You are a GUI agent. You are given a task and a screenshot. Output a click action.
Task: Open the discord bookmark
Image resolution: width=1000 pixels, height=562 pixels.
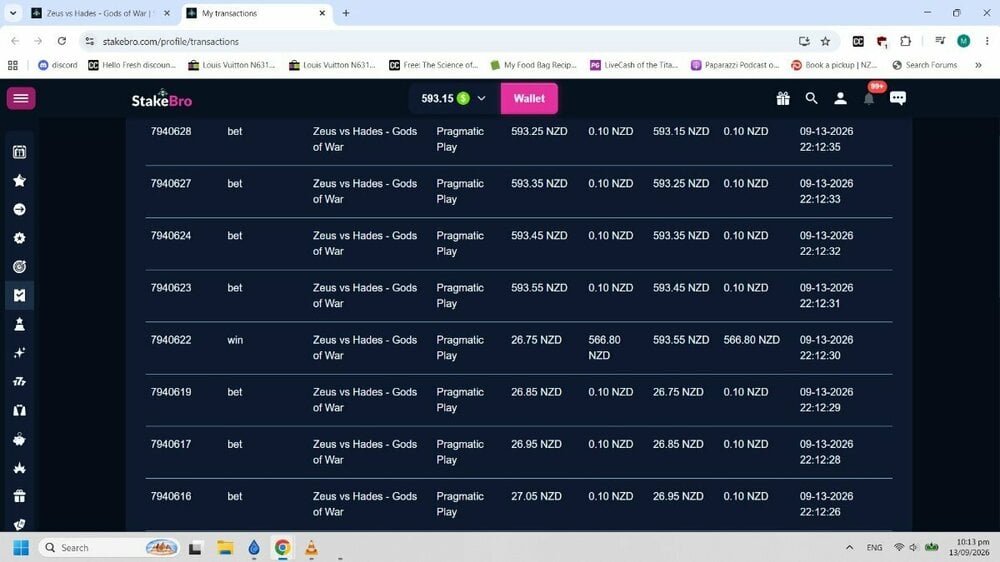click(58, 65)
